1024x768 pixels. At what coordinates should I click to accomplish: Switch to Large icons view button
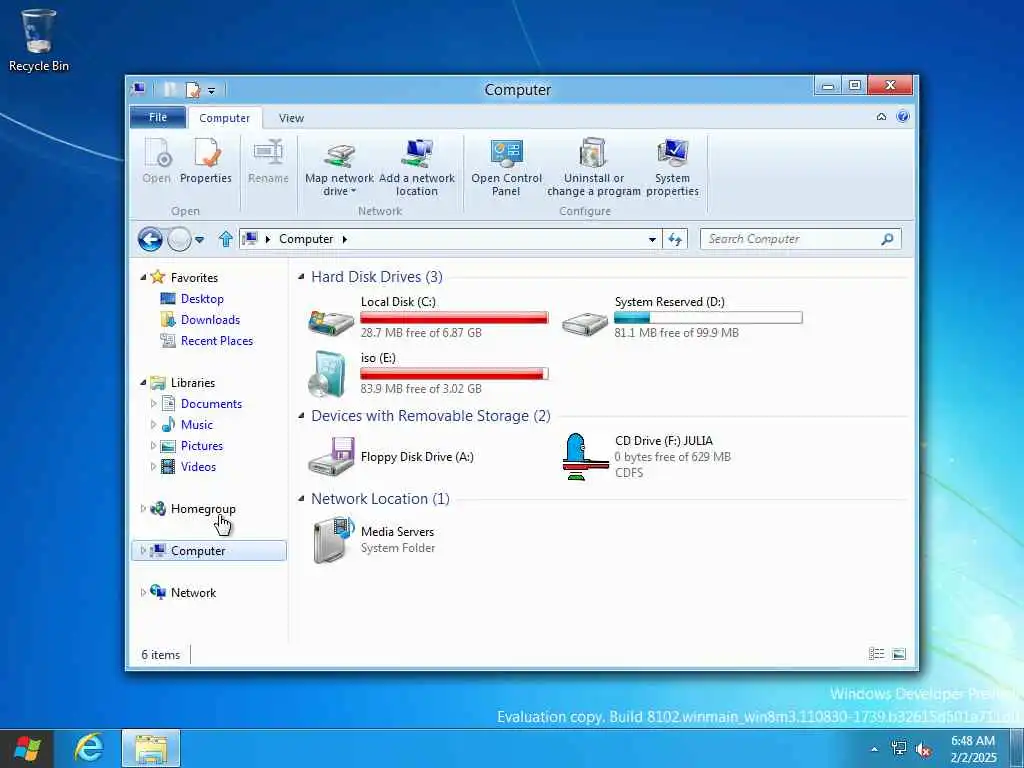899,654
